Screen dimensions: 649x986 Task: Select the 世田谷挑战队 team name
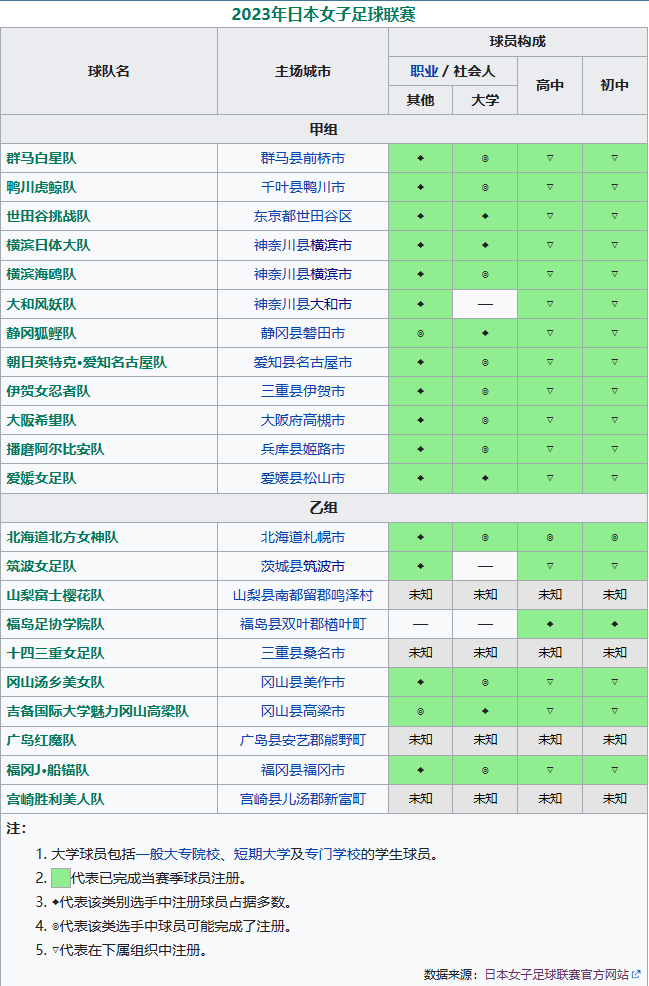pos(48,216)
